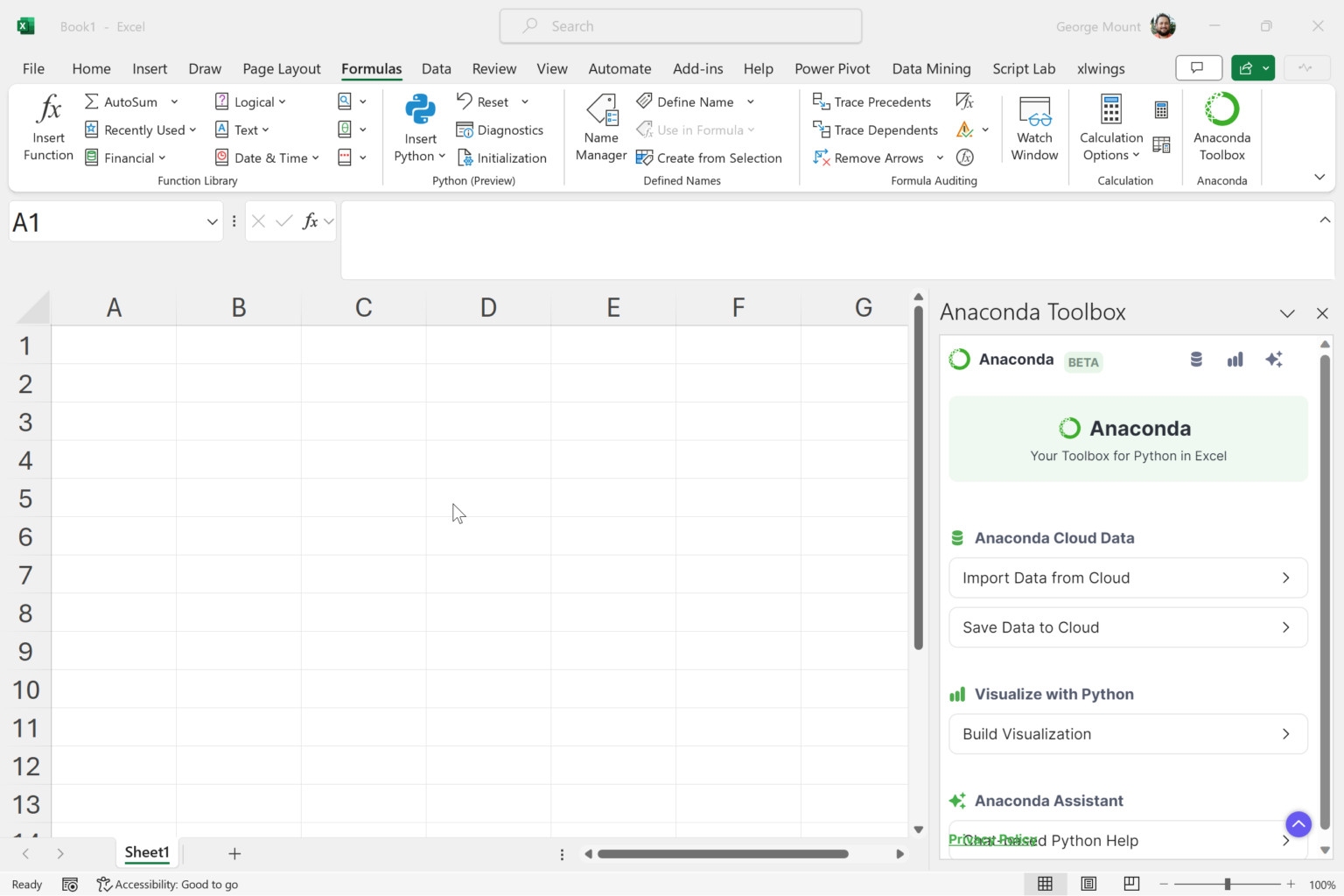Image resolution: width=1344 pixels, height=896 pixels.
Task: Switch to Page Layout view in status bar
Action: 1088,884
